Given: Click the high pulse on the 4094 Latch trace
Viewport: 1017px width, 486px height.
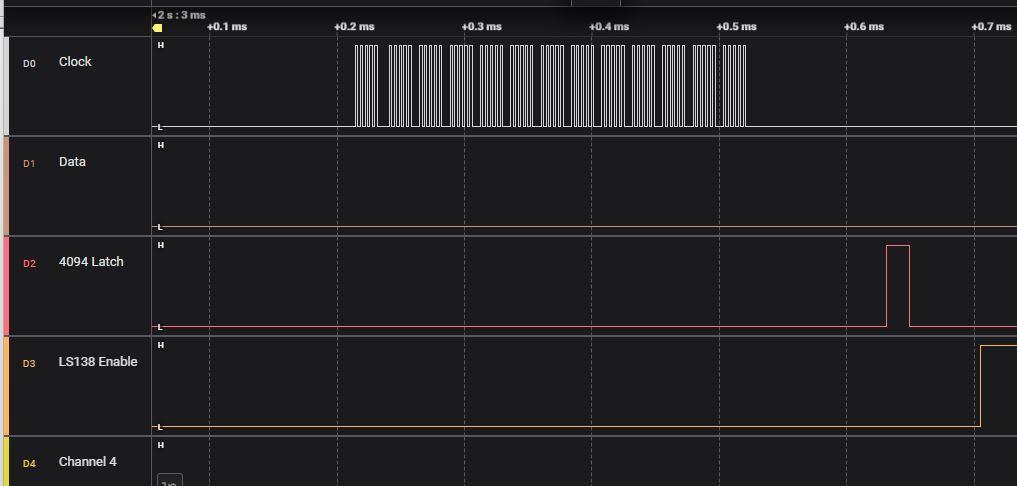Looking at the screenshot, I should point(898,285).
